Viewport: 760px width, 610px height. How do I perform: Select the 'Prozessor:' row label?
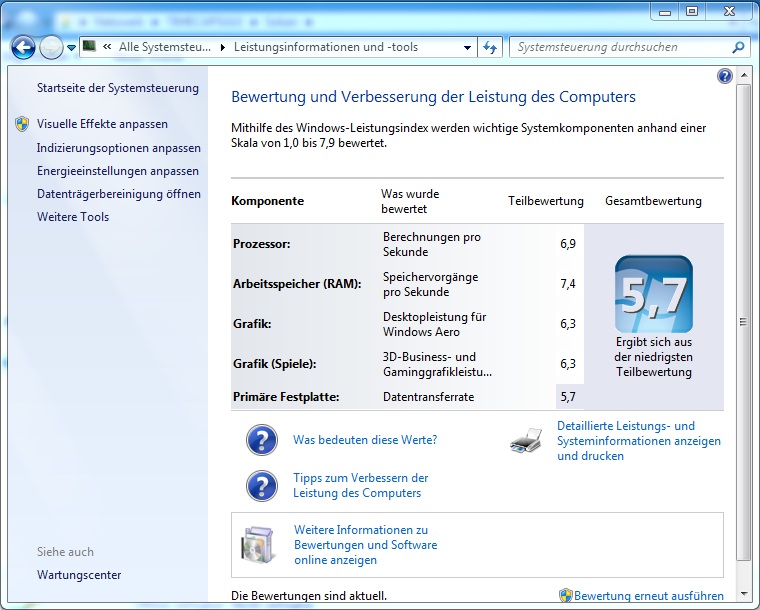coord(262,244)
